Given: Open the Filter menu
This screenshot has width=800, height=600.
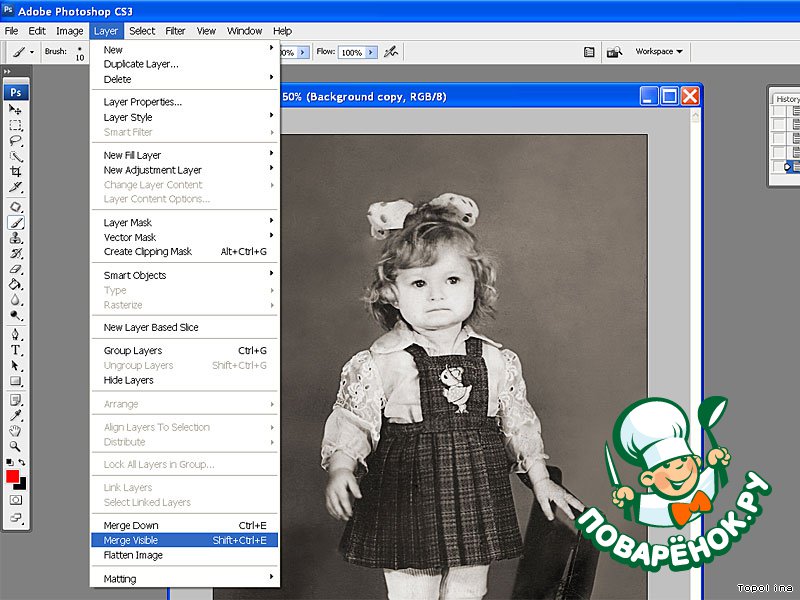Looking at the screenshot, I should point(175,31).
